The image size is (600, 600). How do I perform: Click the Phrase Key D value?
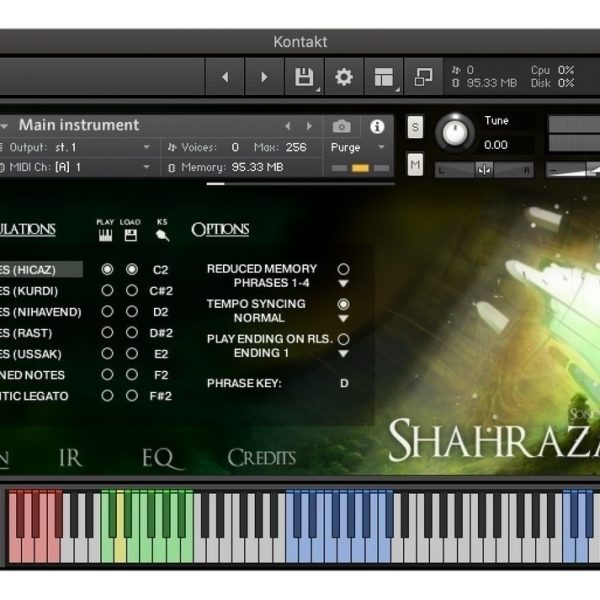(x=344, y=383)
